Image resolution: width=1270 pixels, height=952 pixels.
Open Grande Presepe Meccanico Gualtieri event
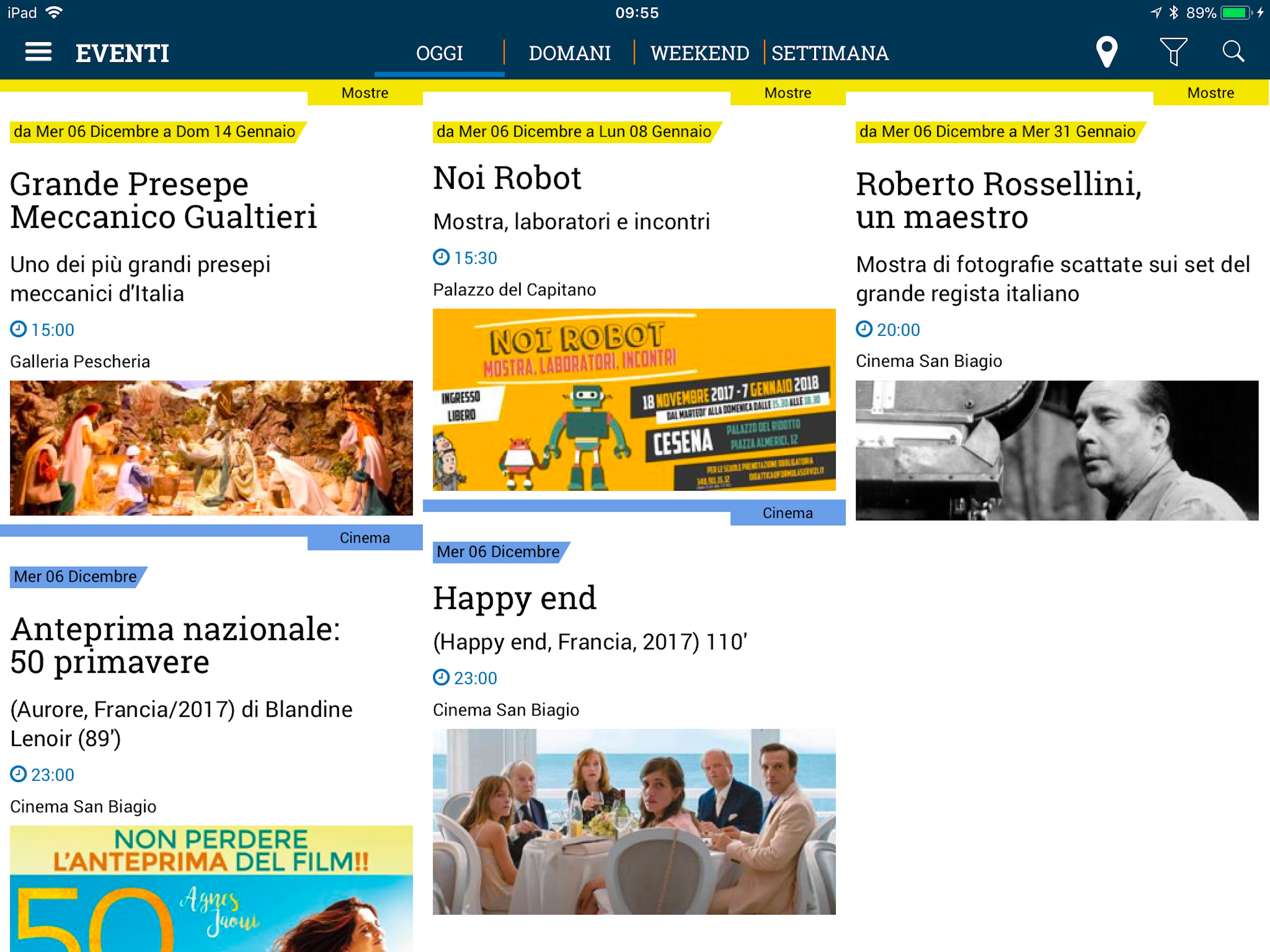[x=164, y=200]
